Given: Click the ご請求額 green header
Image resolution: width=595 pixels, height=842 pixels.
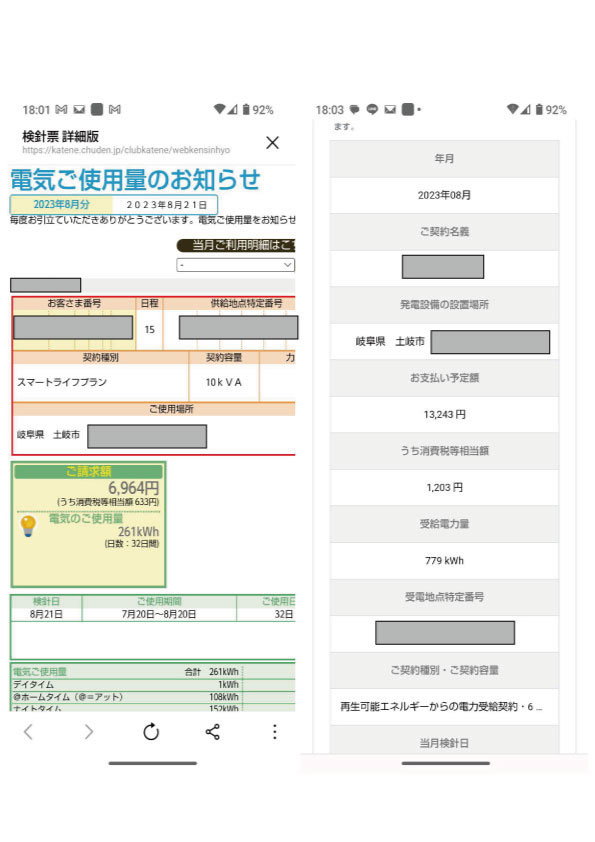Looking at the screenshot, I should click(88, 471).
